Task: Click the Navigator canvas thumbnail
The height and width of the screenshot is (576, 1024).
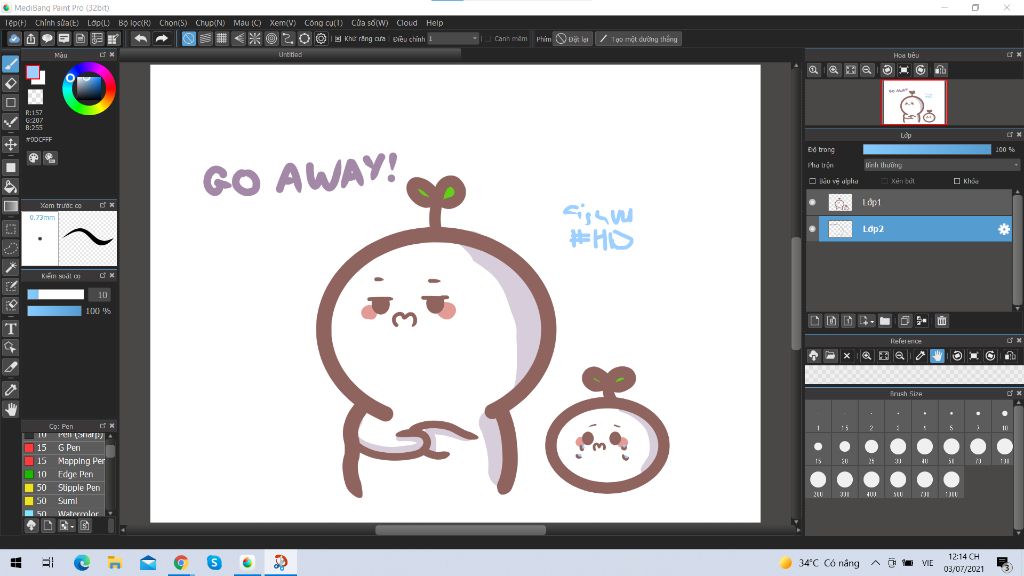Action: coord(914,102)
